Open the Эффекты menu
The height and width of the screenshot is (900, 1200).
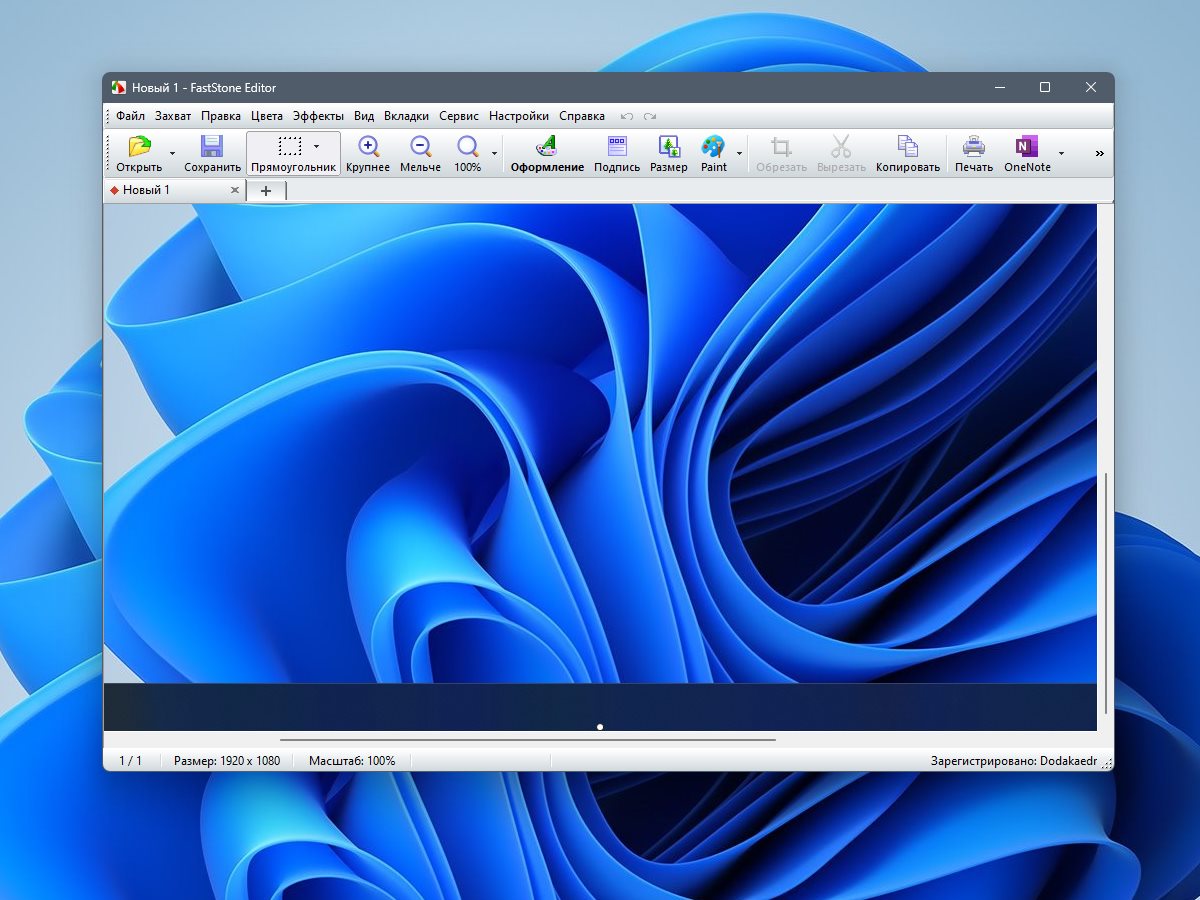(318, 116)
